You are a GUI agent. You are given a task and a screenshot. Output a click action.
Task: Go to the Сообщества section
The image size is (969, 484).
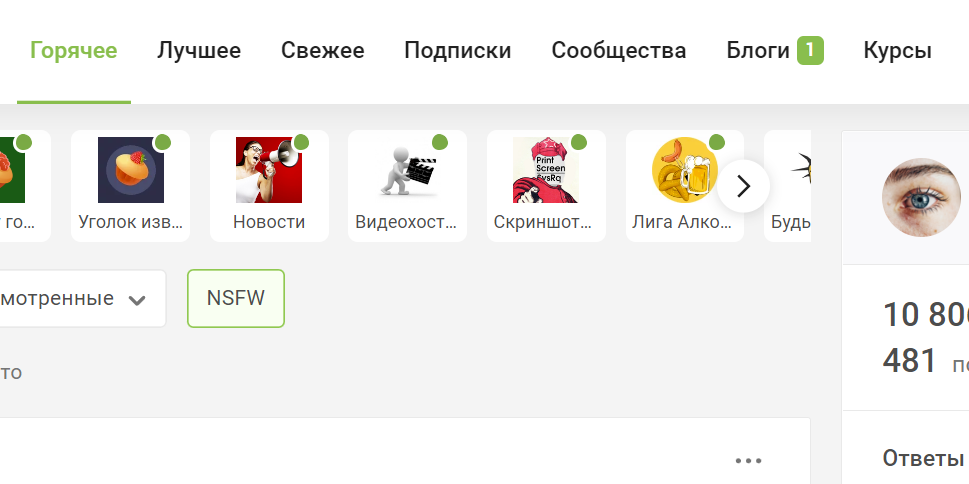tap(619, 51)
